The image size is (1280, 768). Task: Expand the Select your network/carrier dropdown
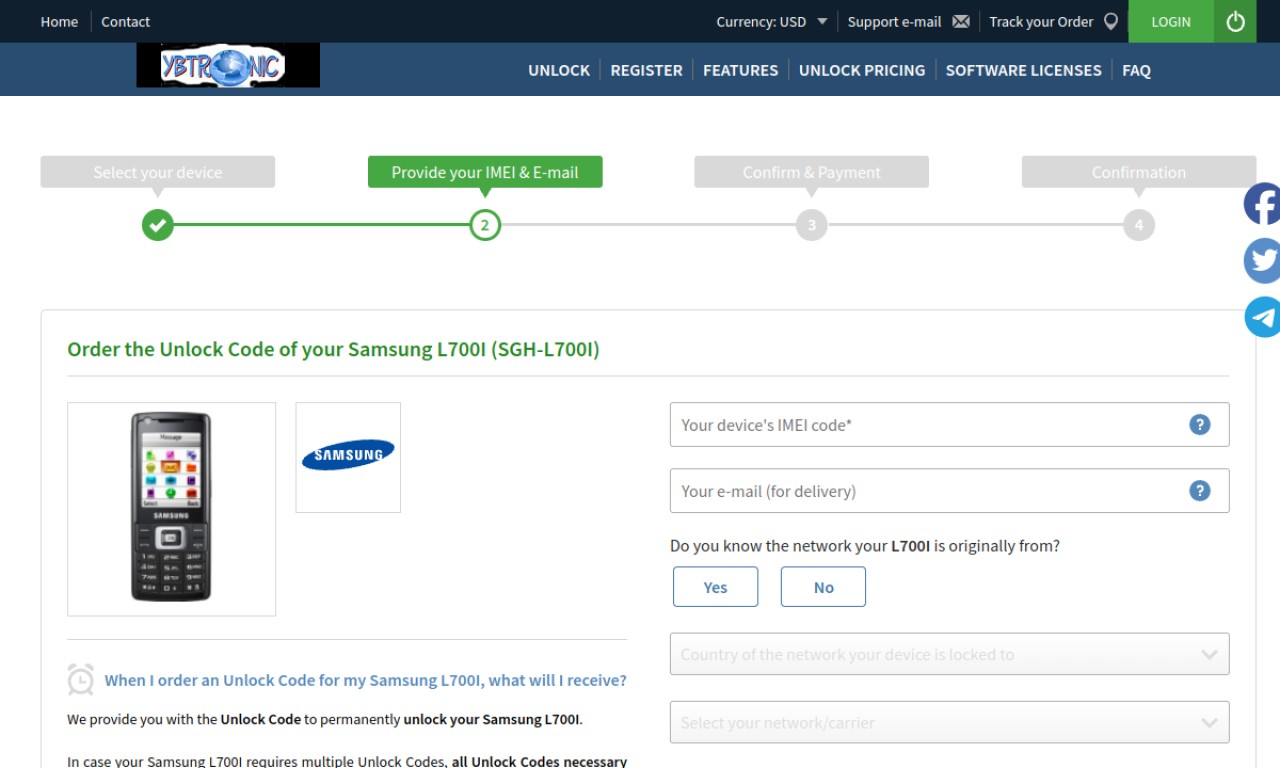point(949,722)
